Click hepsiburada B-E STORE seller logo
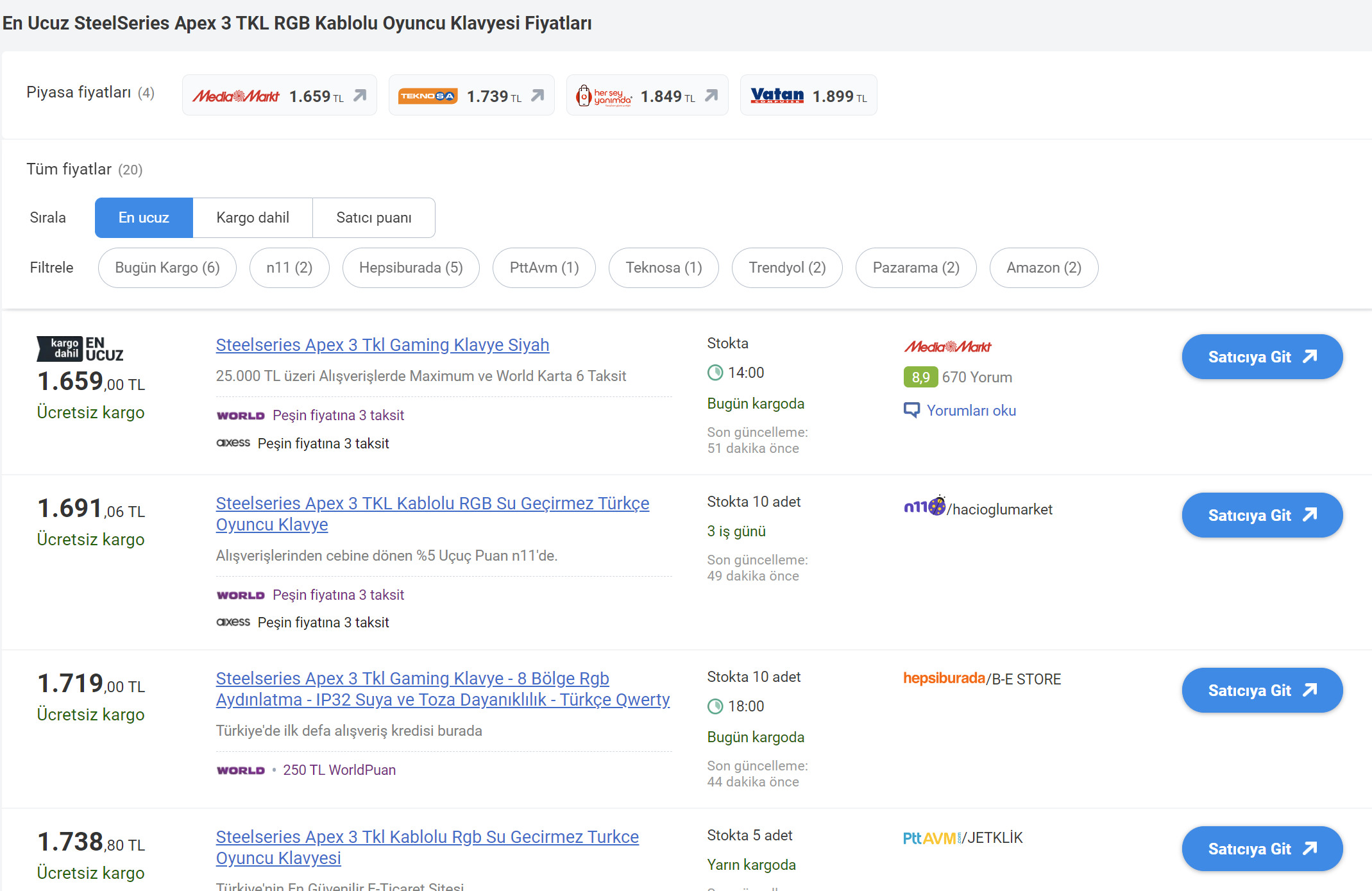The height and width of the screenshot is (891, 1372). pos(944,678)
